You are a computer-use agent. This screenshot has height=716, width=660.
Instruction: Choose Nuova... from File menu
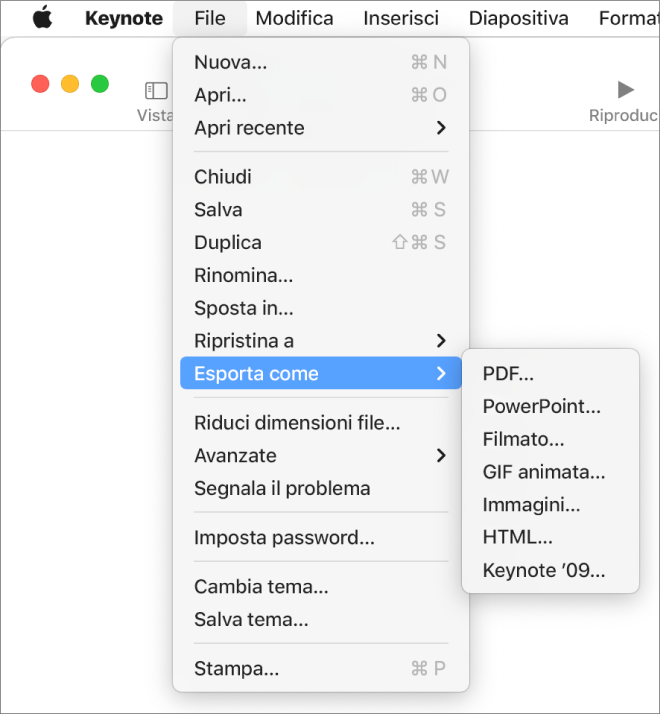[321, 62]
